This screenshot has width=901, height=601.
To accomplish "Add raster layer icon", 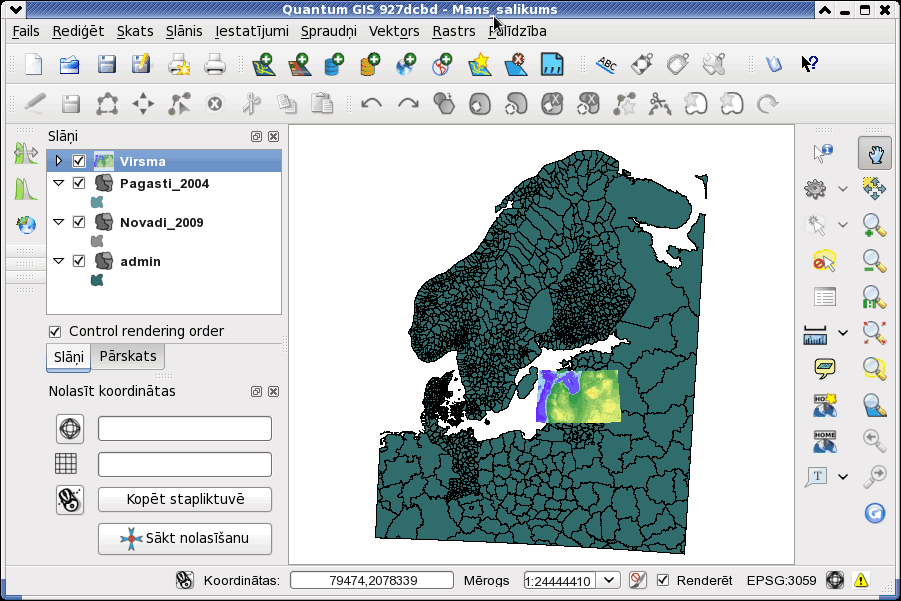I will point(299,64).
